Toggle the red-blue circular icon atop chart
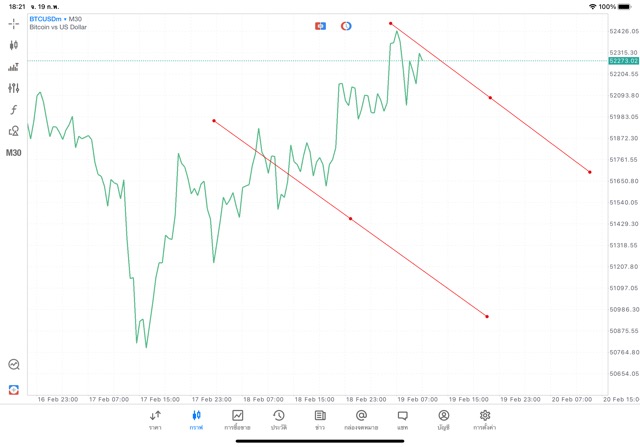 (x=346, y=25)
